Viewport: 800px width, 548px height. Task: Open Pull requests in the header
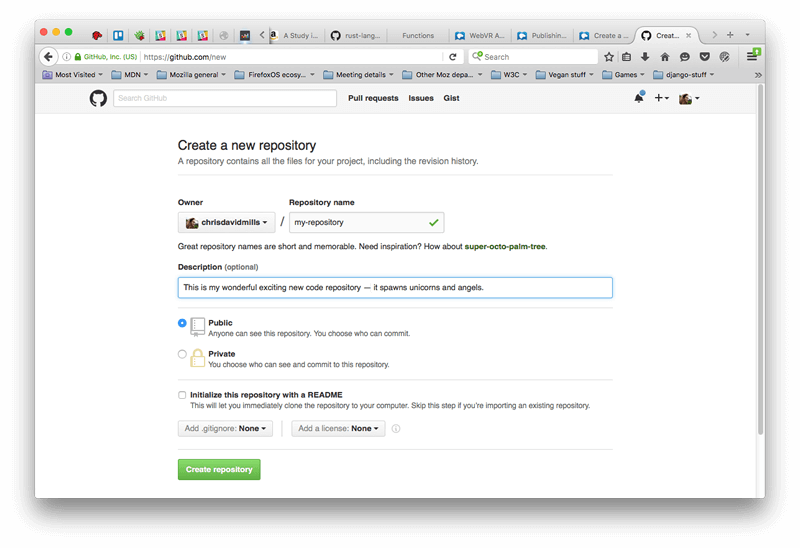[373, 98]
